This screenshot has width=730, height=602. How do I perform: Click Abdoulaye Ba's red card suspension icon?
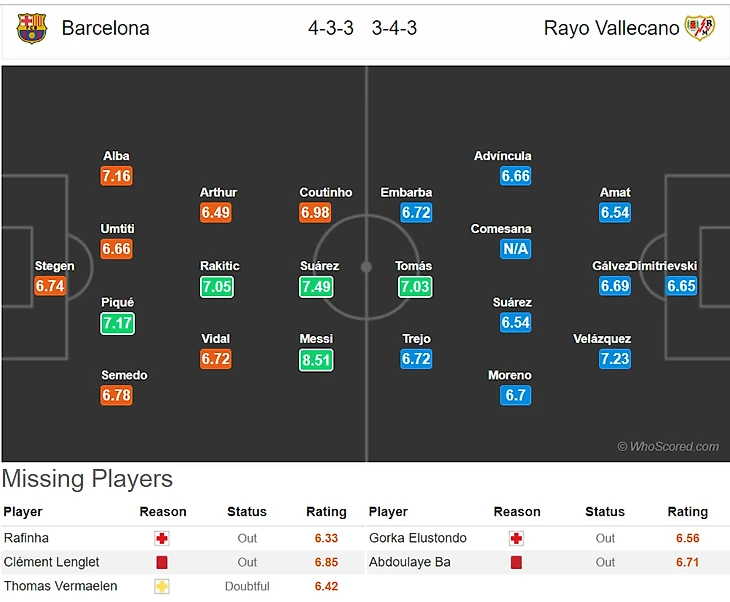tap(516, 562)
